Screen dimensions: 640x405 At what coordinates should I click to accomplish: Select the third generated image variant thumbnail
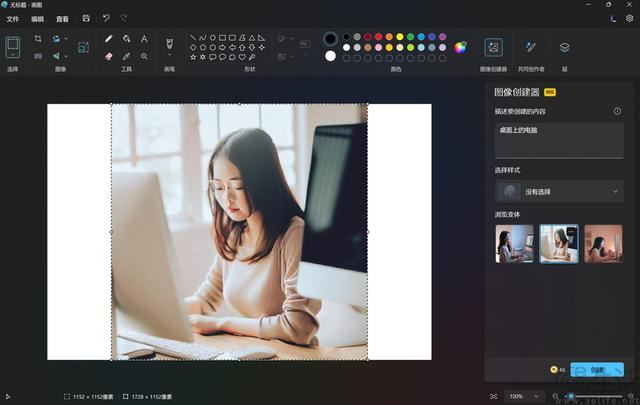[603, 243]
